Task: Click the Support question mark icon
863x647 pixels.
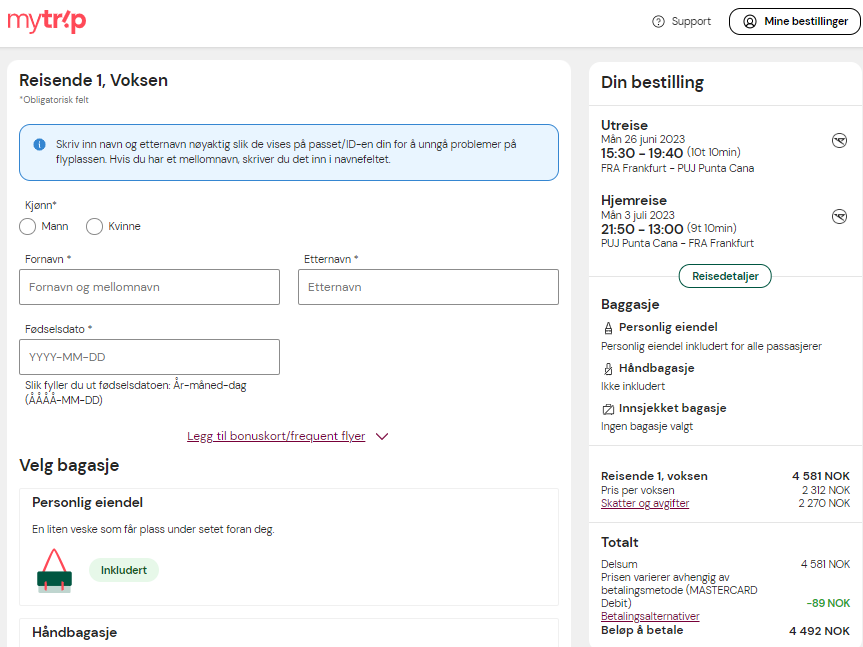Action: 658,21
